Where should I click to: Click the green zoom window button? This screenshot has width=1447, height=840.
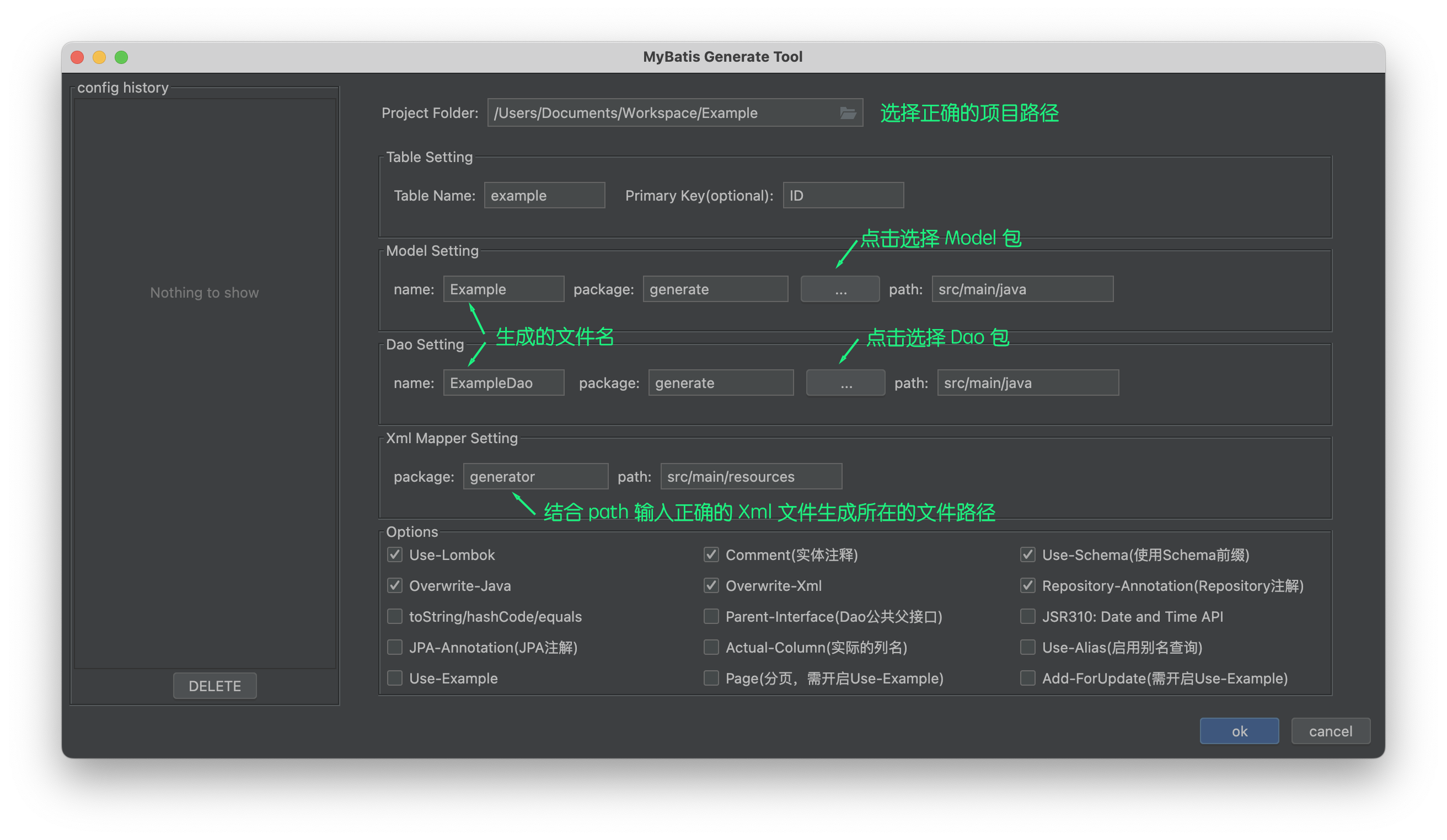[x=121, y=57]
